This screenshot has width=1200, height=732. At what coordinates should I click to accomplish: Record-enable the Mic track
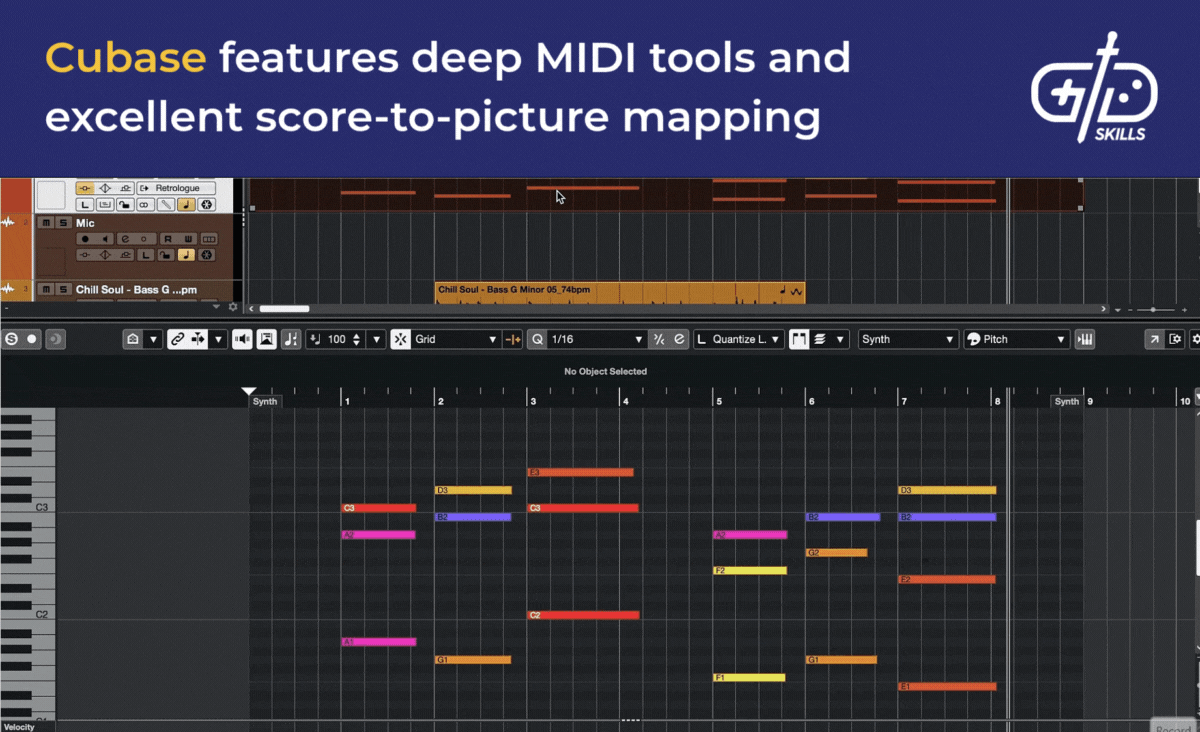pyautogui.click(x=85, y=239)
